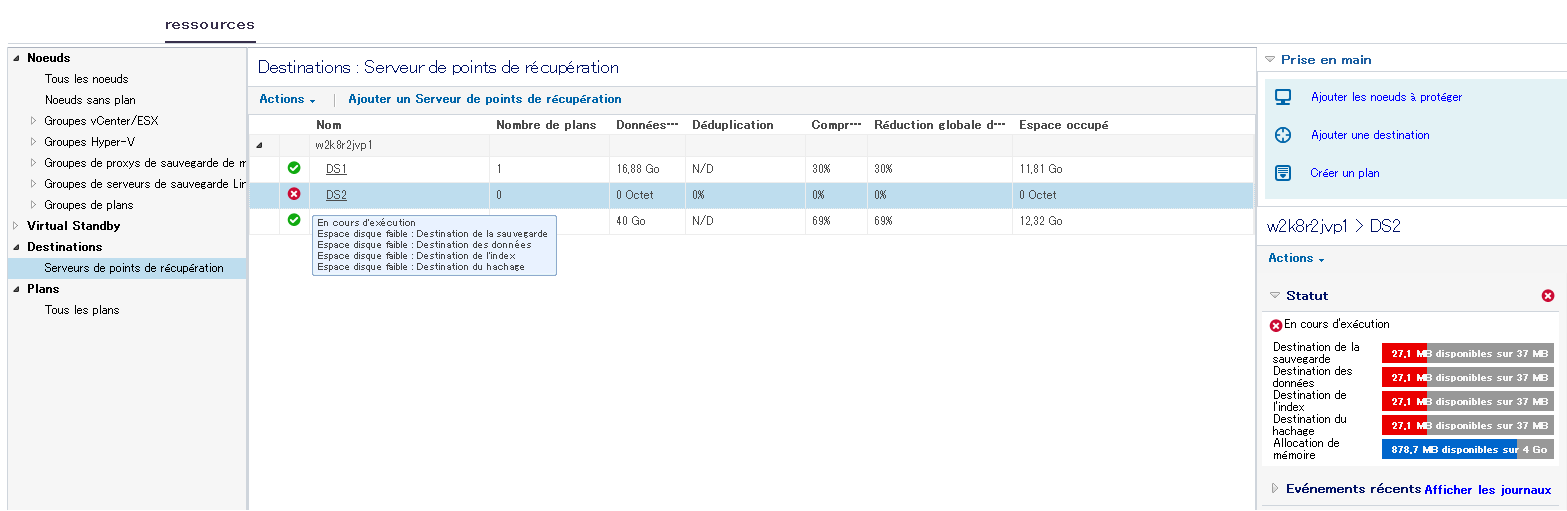Viewport: 1567px width, 511px height.
Task: Click the monitor icon beside Ajouter les noeuds
Action: (1283, 97)
